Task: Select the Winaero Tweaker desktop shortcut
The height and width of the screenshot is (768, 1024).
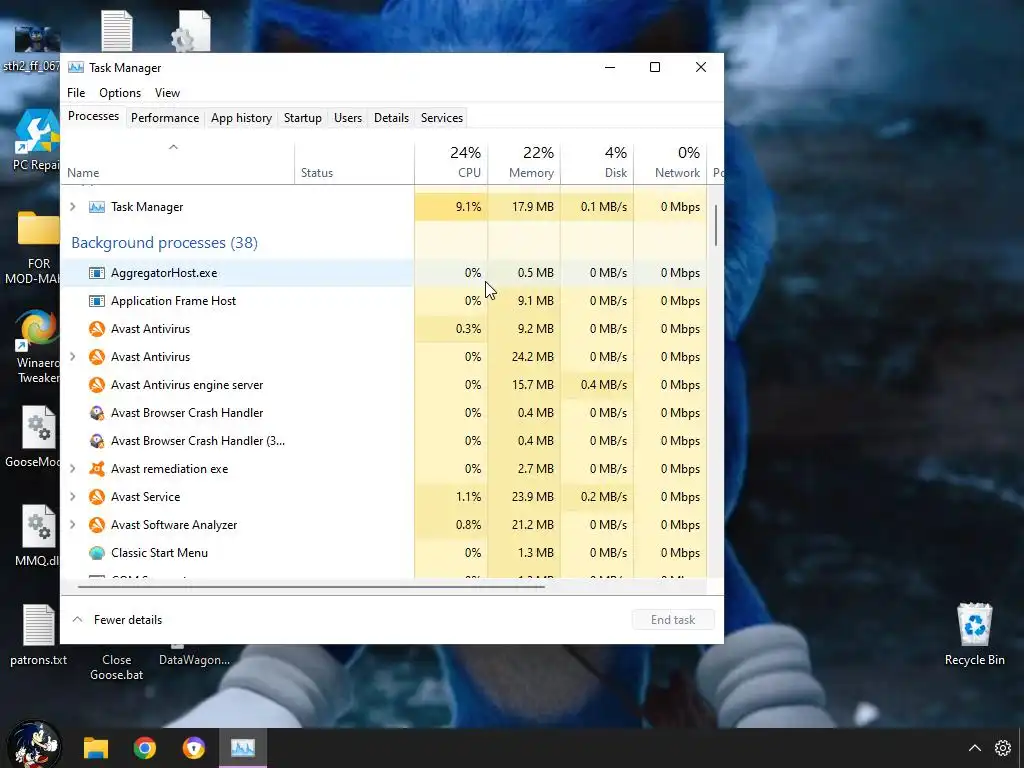Action: (x=37, y=347)
